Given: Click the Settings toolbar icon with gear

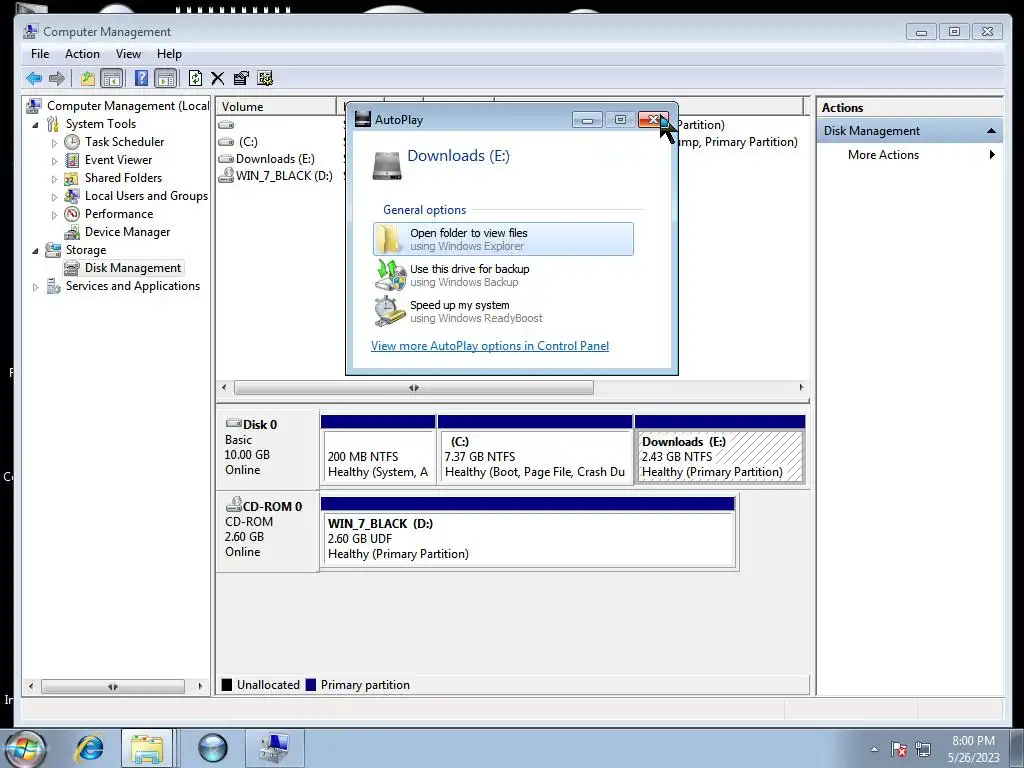Looking at the screenshot, I should point(265,78).
